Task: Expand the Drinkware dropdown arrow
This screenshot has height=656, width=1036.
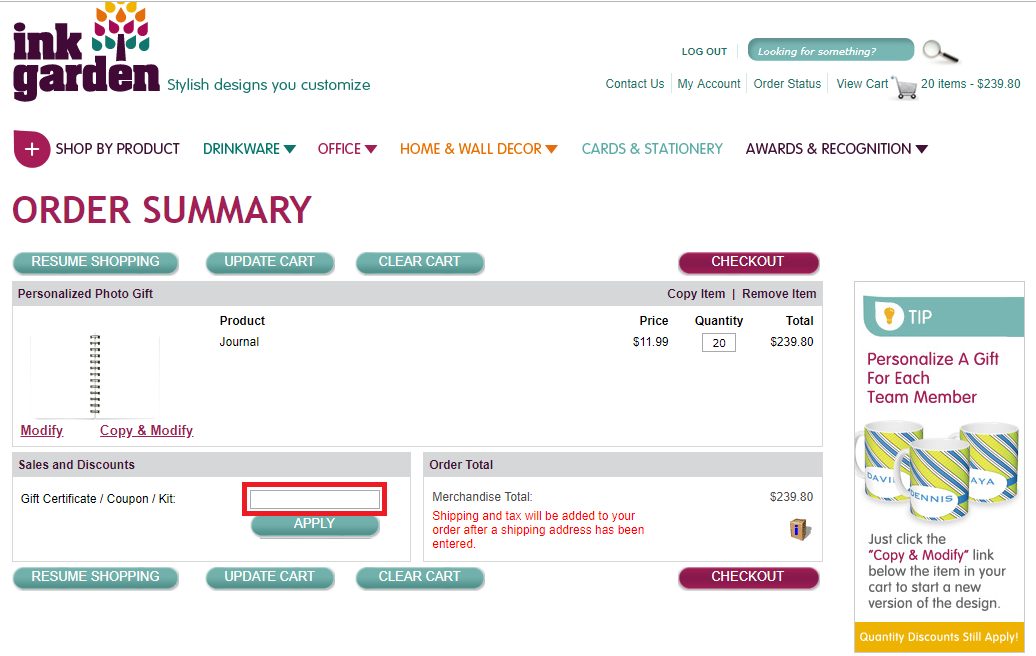Action: point(289,149)
